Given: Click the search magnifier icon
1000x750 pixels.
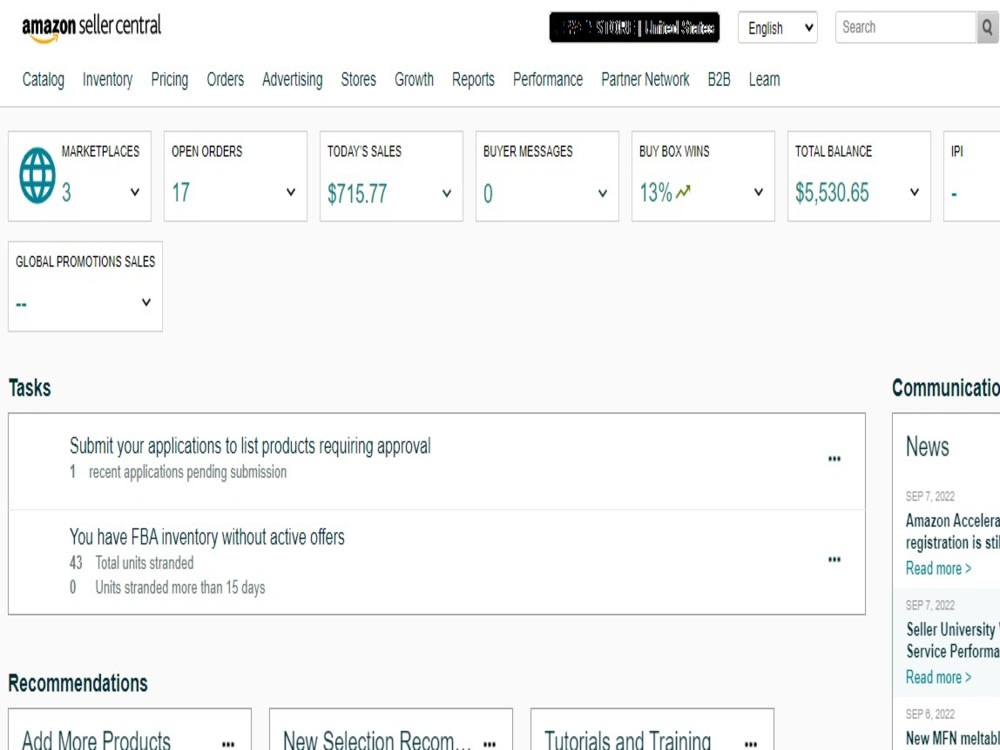Looking at the screenshot, I should pos(987,27).
